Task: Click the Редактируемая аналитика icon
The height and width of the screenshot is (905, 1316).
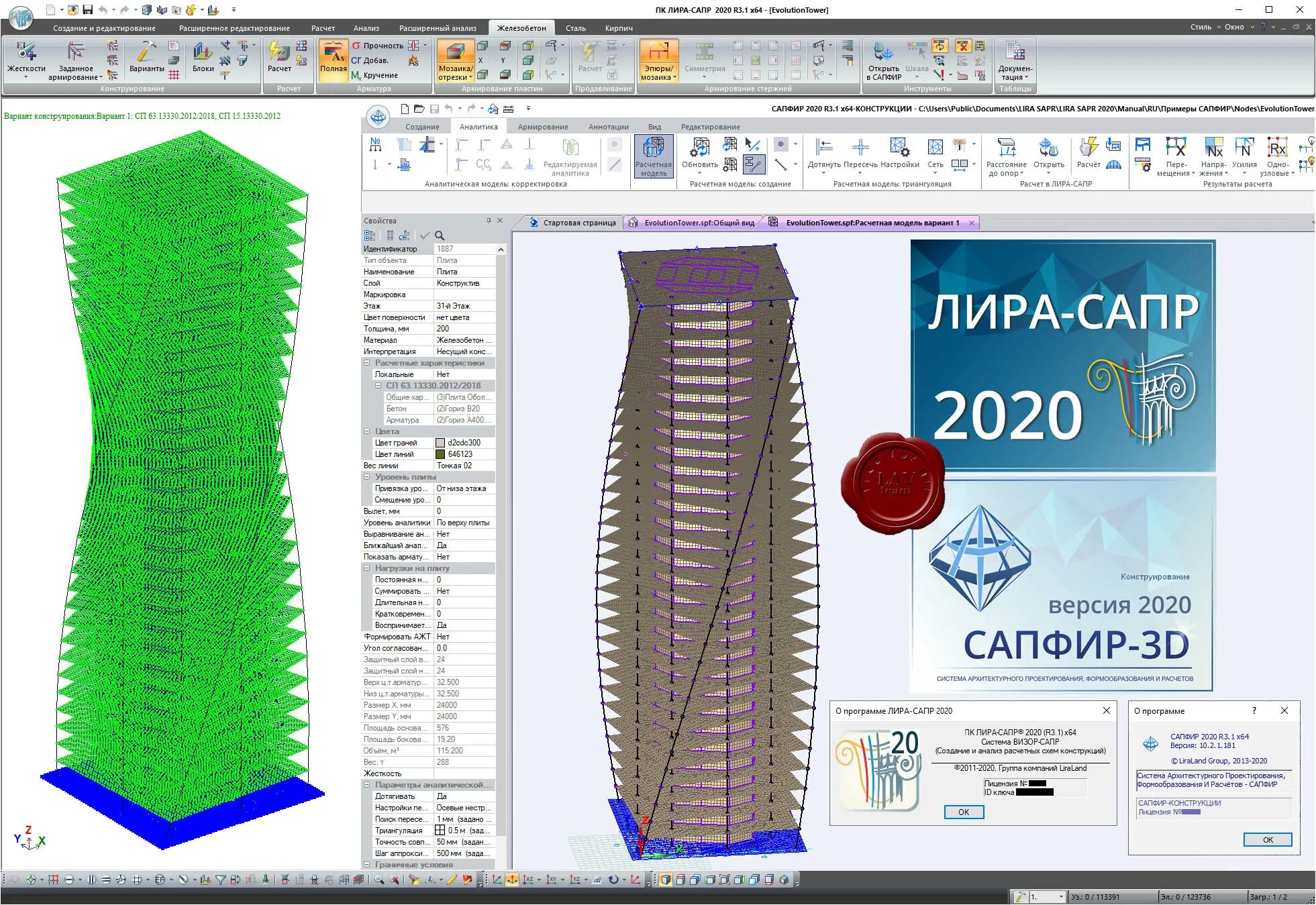Action: pos(570,147)
